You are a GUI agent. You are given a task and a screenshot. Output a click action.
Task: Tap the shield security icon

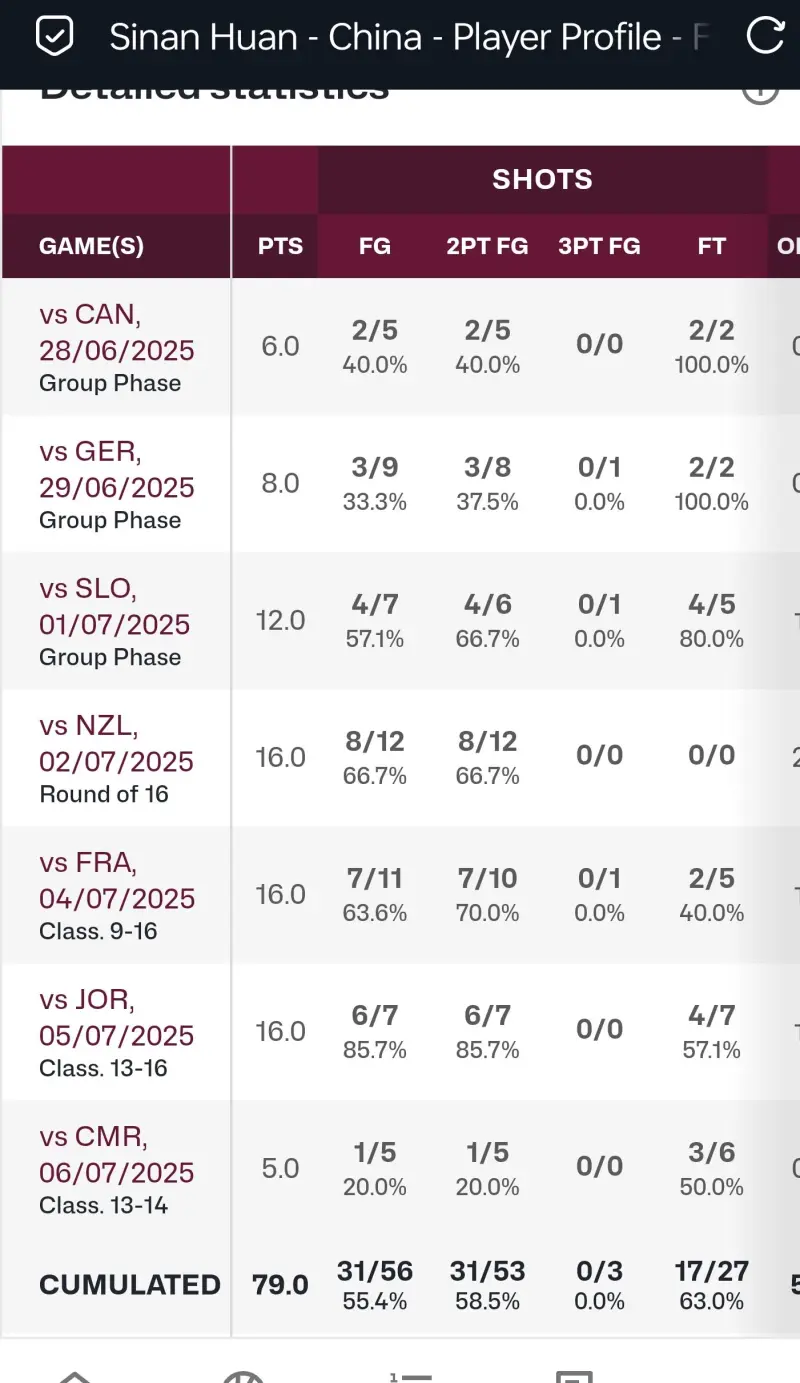[x=54, y=37]
